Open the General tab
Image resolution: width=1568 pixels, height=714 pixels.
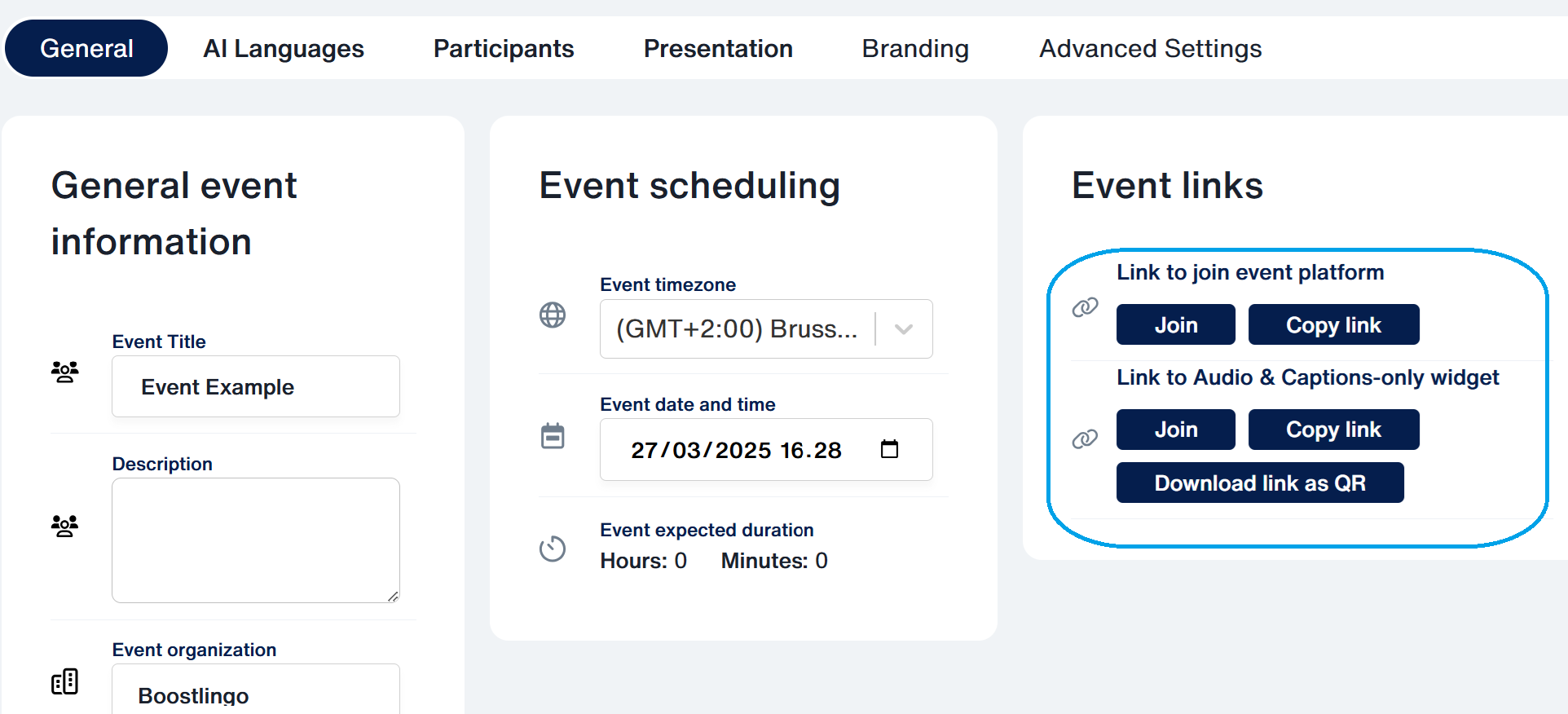(86, 48)
